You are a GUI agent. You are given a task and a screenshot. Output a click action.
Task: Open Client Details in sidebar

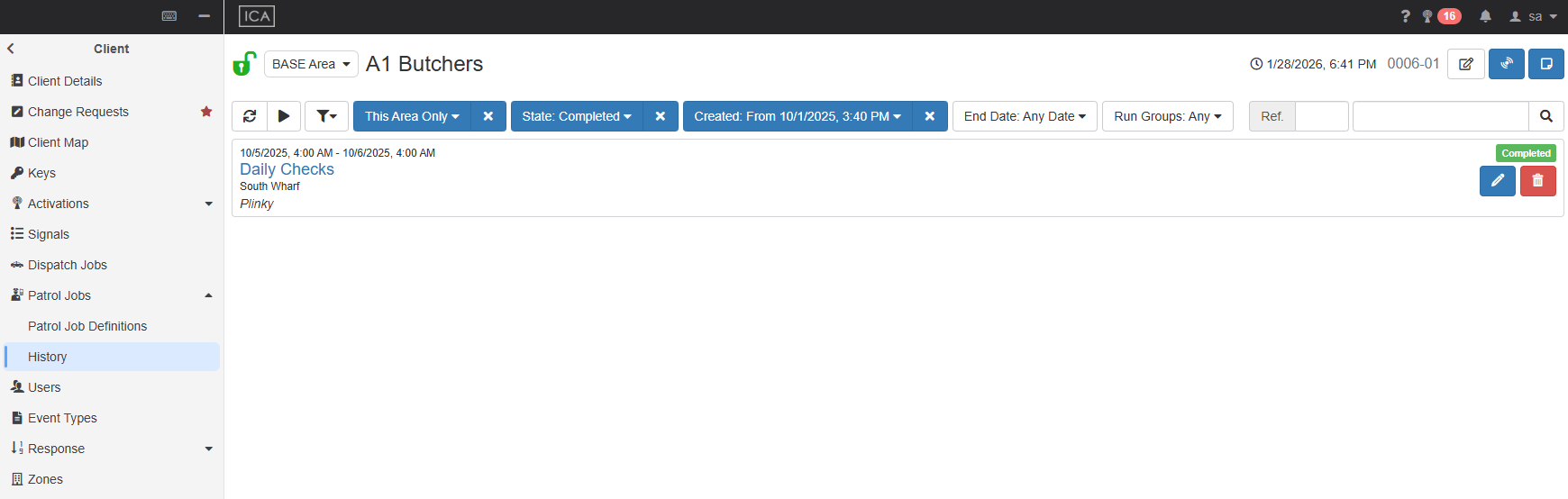coord(112,81)
